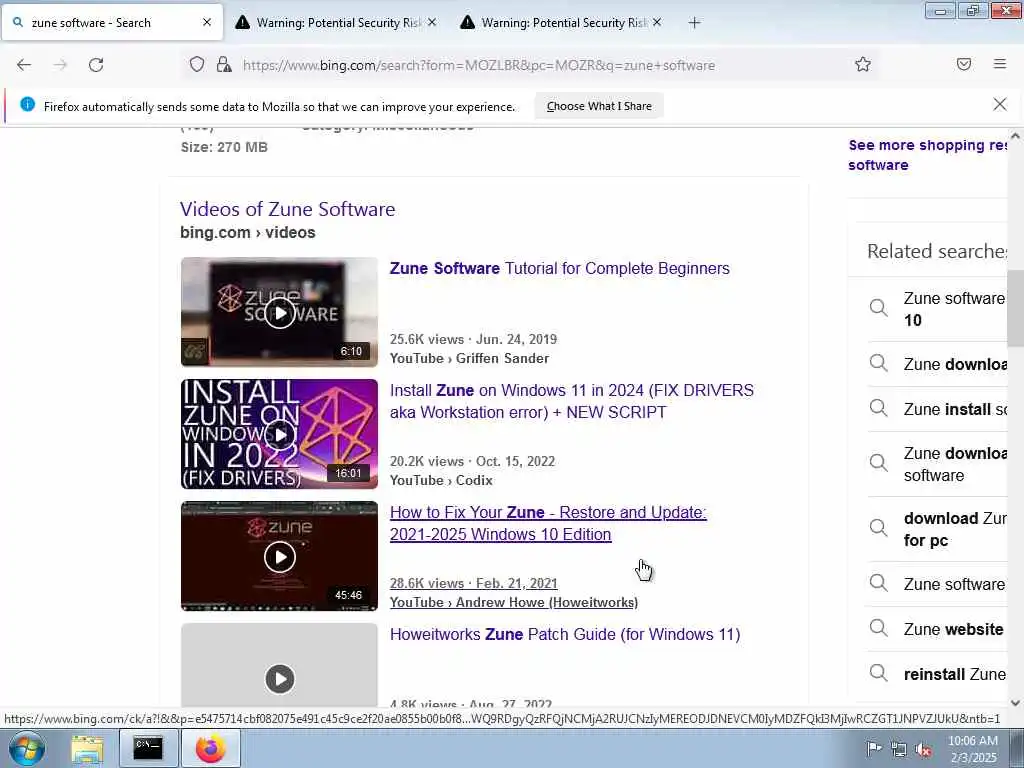Click the info icon in notification bar
The width and height of the screenshot is (1024, 768).
coord(27,104)
